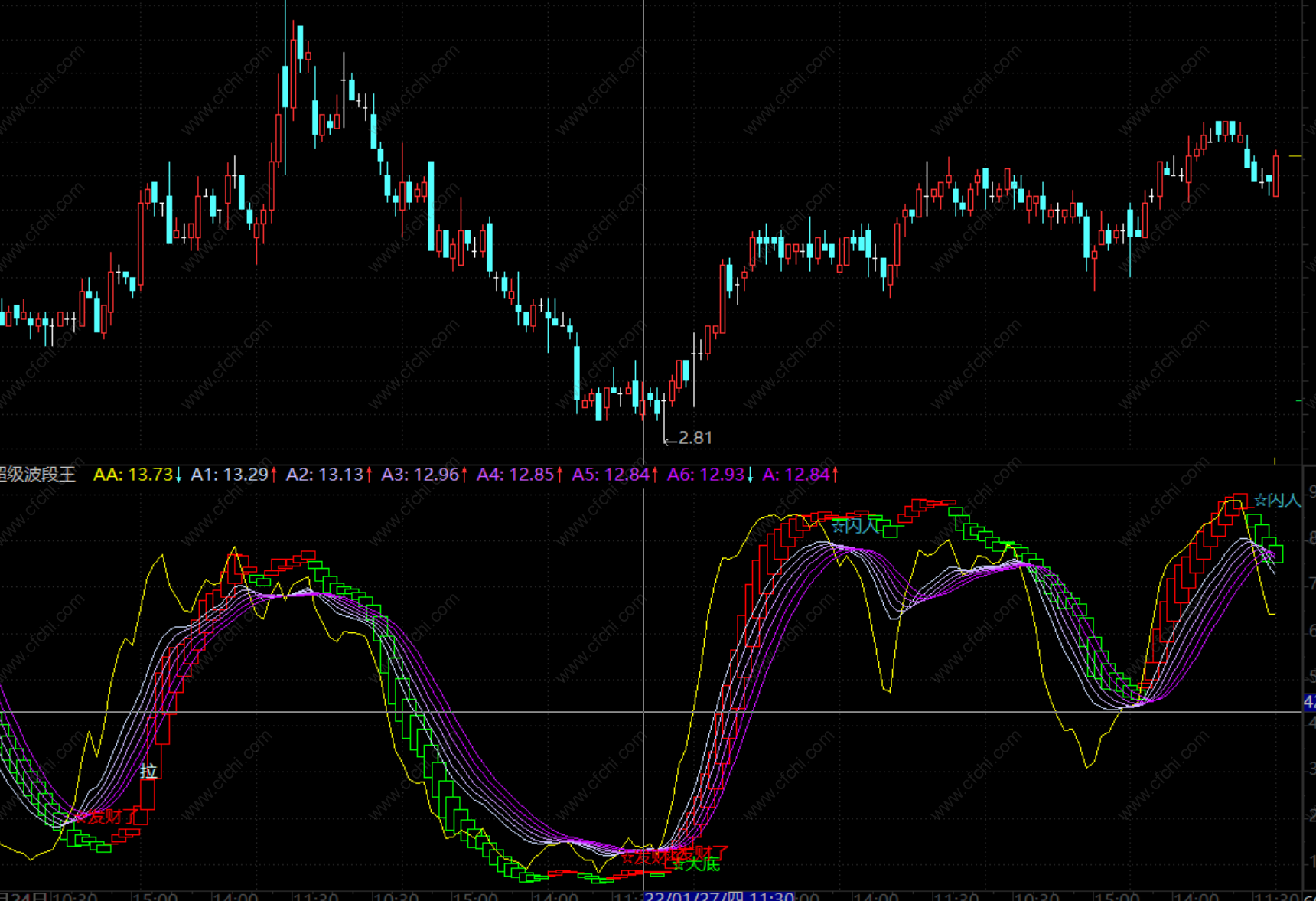Image resolution: width=1316 pixels, height=901 pixels.
Task: Click the 超级波段王 indicator name label
Action: pos(37,475)
